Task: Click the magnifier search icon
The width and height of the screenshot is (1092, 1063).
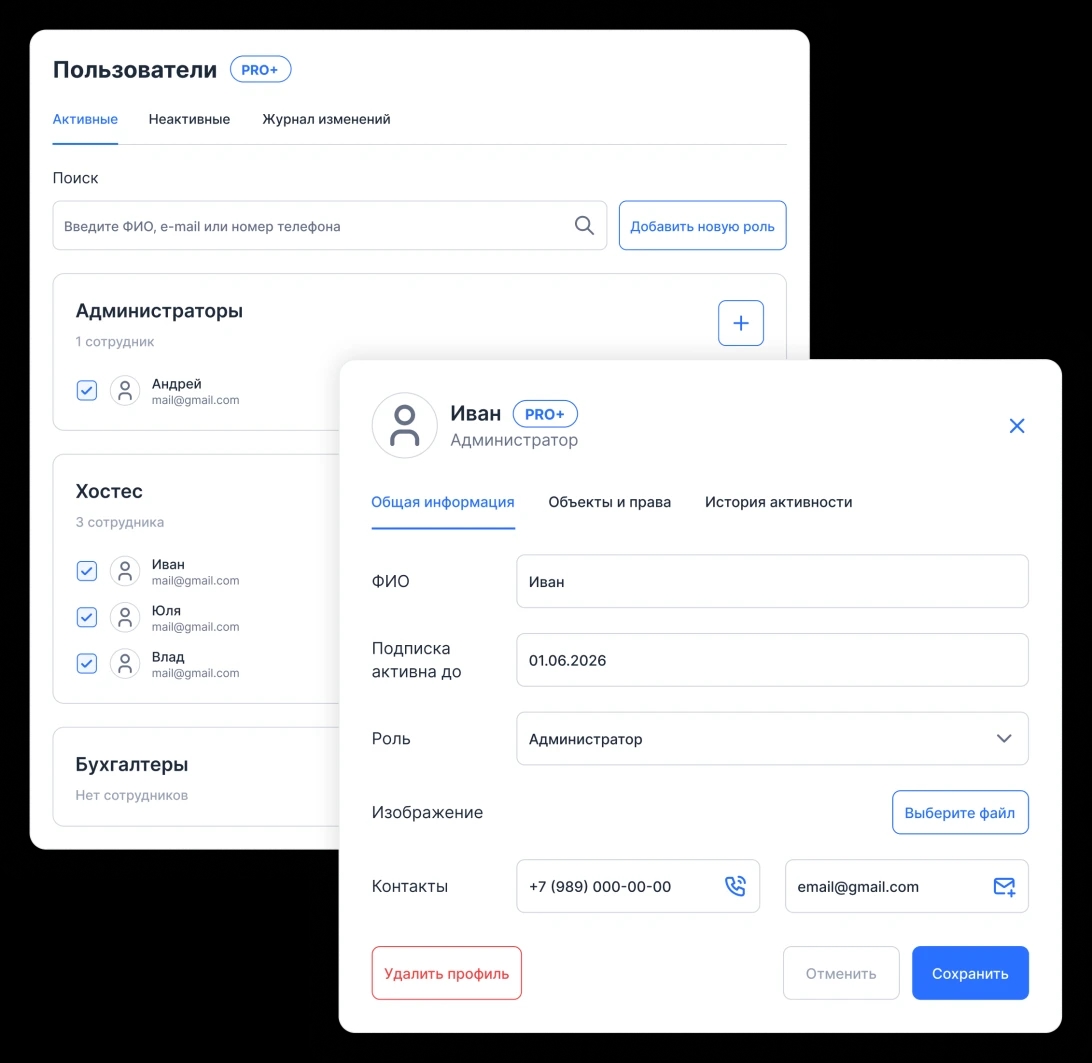Action: click(x=584, y=226)
